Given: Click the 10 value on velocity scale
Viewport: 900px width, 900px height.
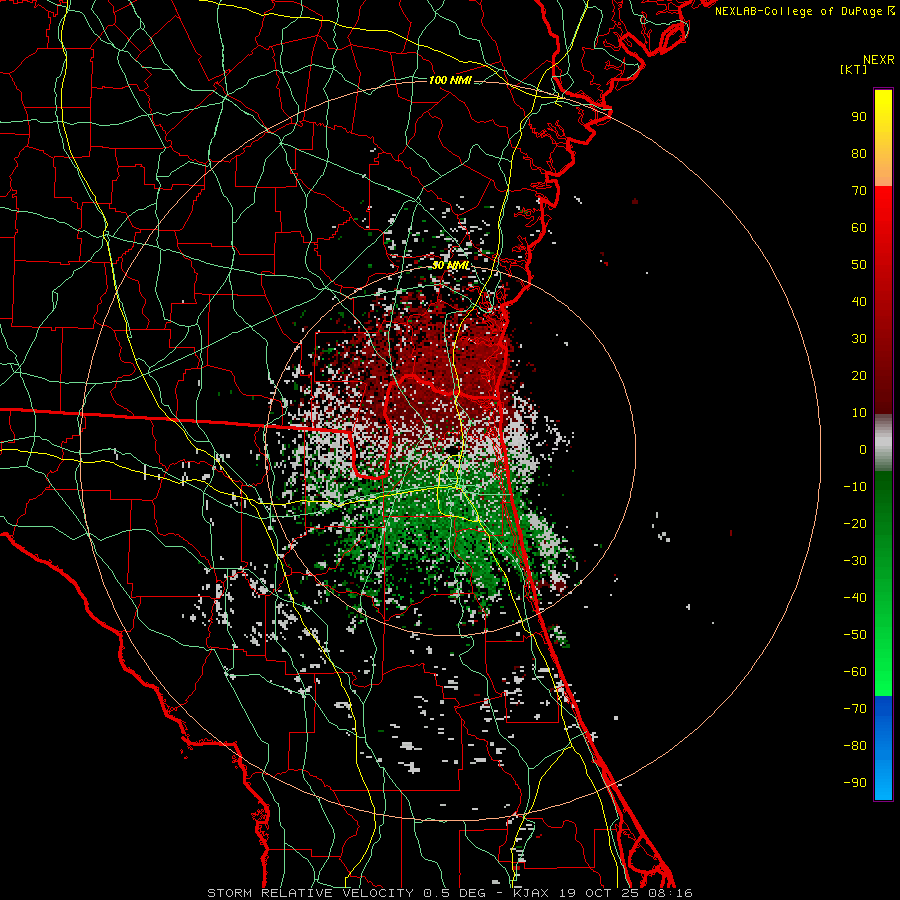Looking at the screenshot, I should pos(859,413).
